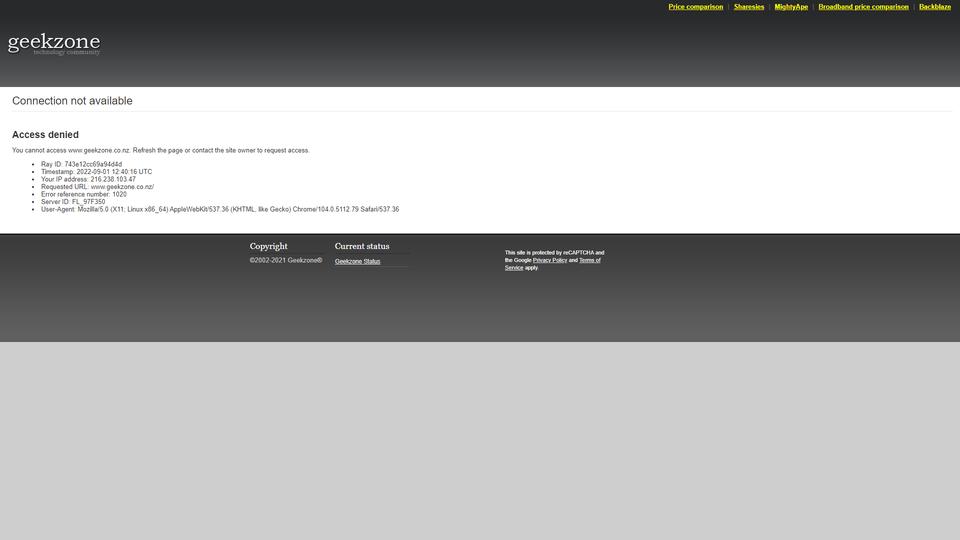Open the Backblaze link
The image size is (960, 540).
tap(934, 7)
